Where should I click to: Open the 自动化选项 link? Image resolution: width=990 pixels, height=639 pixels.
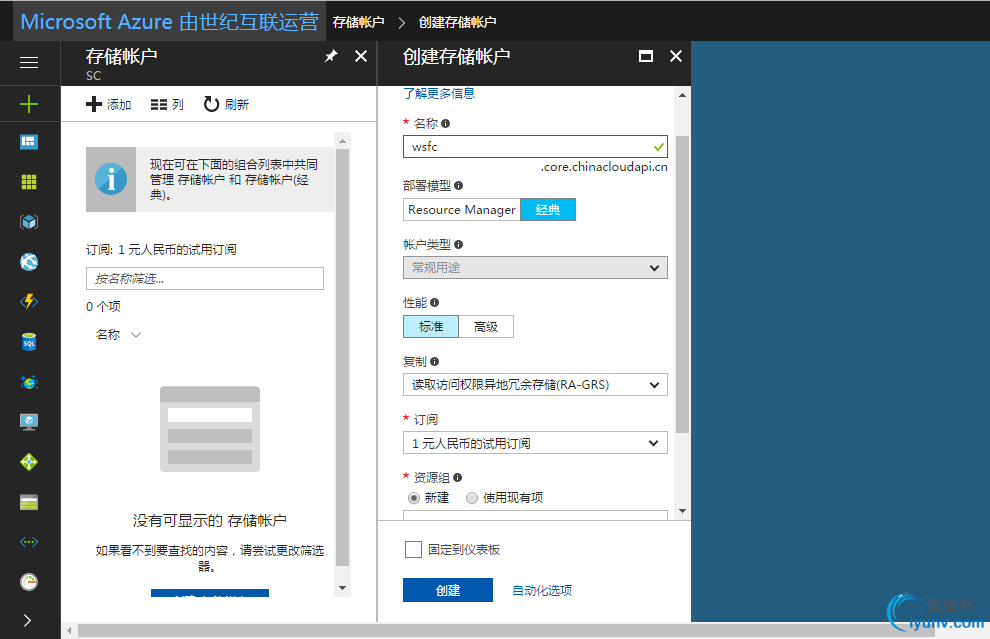tap(542, 590)
